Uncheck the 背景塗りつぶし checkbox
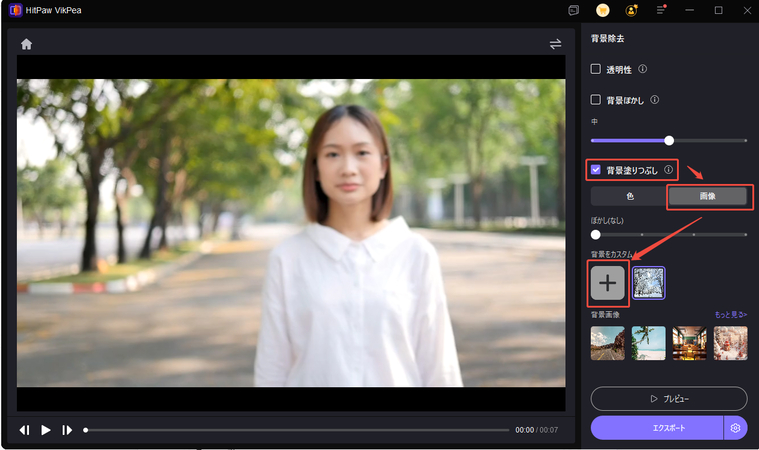Image resolution: width=759 pixels, height=450 pixels. click(595, 170)
